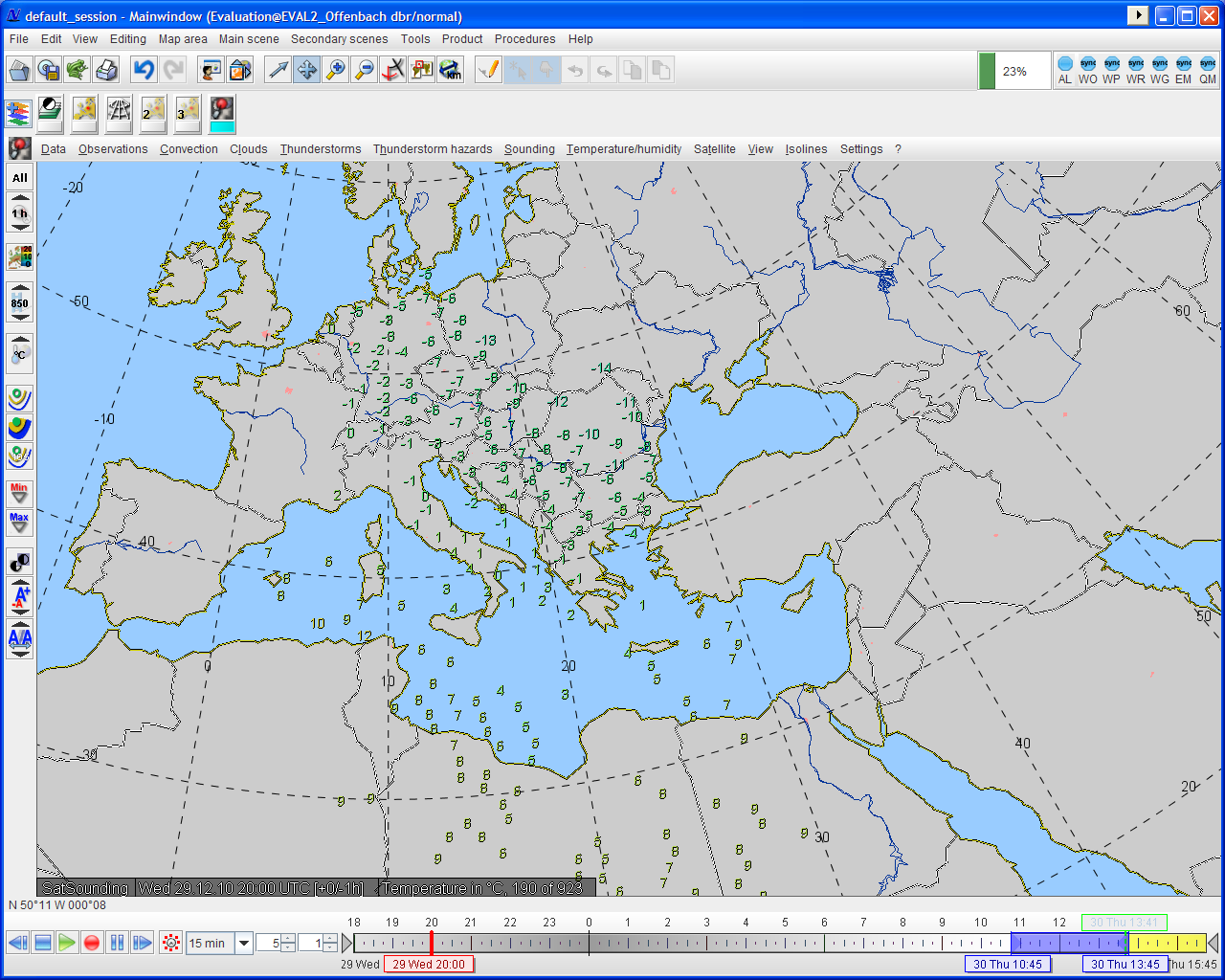
Task: Step animation backward with rewind button
Action: pyautogui.click(x=18, y=943)
